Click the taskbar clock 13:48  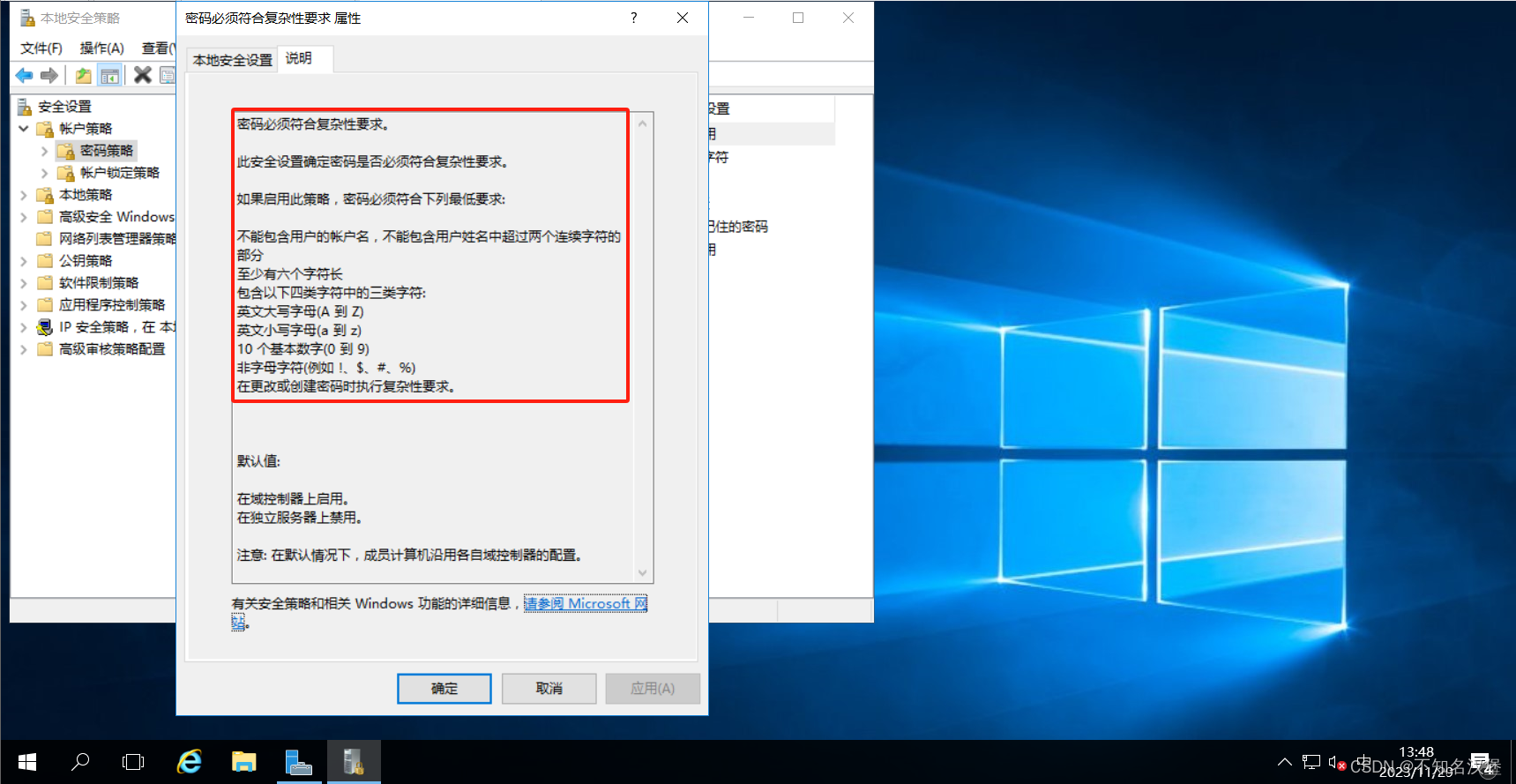point(1416,752)
